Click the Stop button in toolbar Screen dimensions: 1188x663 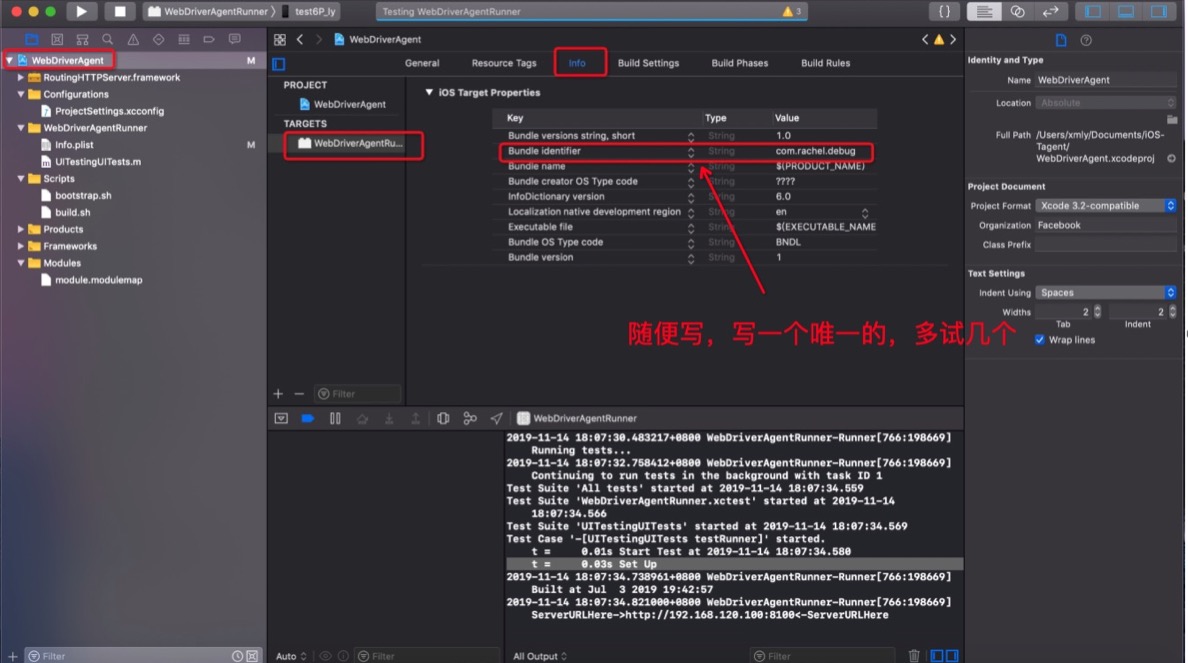120,12
